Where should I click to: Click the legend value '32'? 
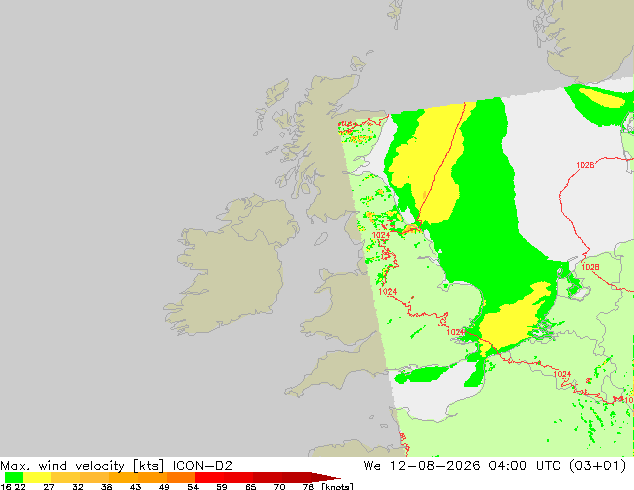click(x=78, y=487)
